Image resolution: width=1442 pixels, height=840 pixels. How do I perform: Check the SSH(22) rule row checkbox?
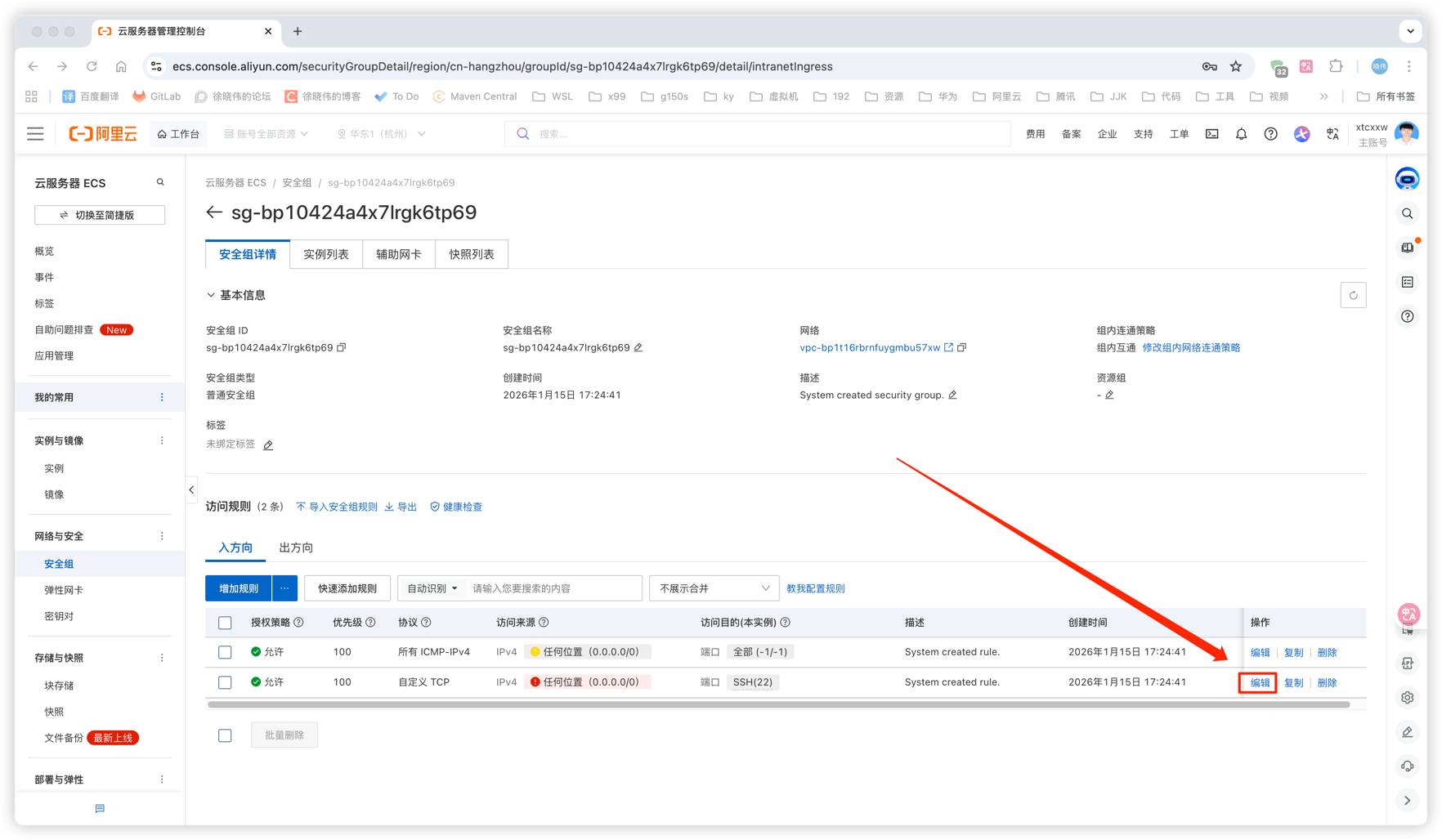(225, 682)
